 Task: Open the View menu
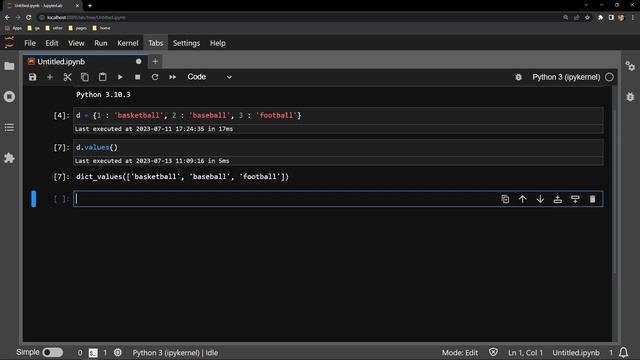[76, 43]
